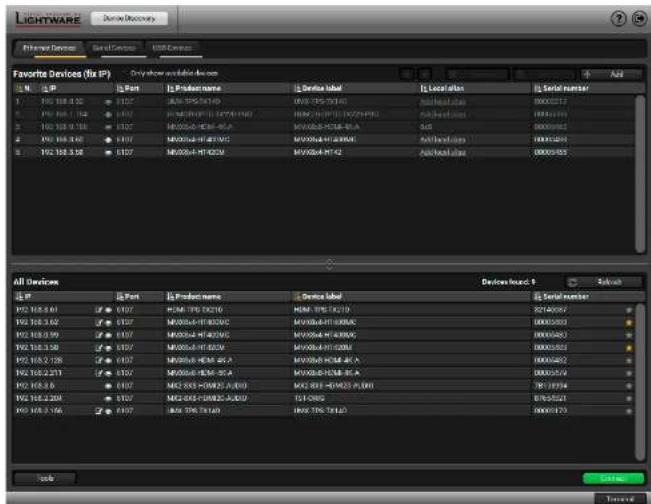Toggle favorite star on 192.168.2.128 row
Viewport: 651px width, 504px height.
(x=629, y=361)
